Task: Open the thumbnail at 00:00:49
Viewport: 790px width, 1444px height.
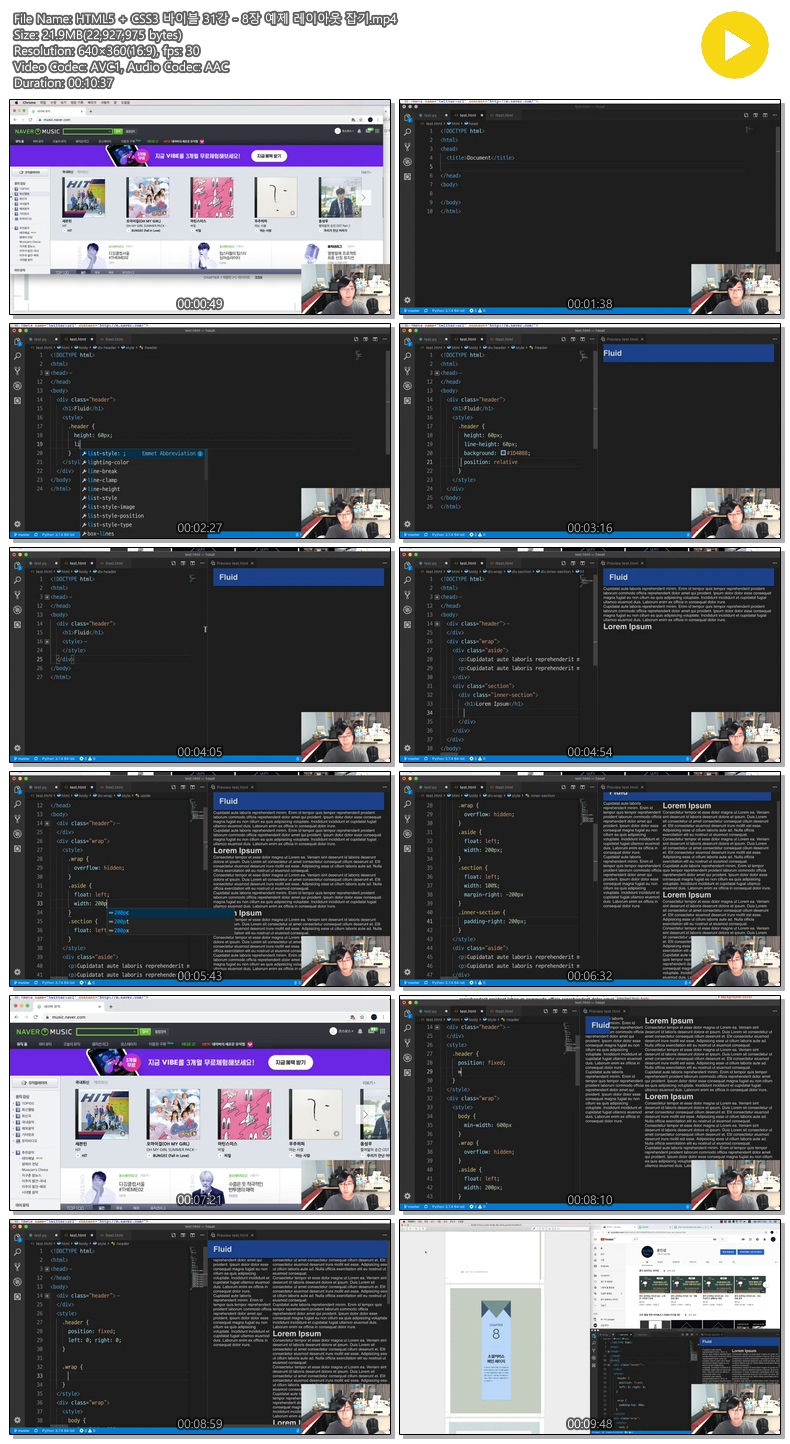Action: pyautogui.click(x=200, y=206)
